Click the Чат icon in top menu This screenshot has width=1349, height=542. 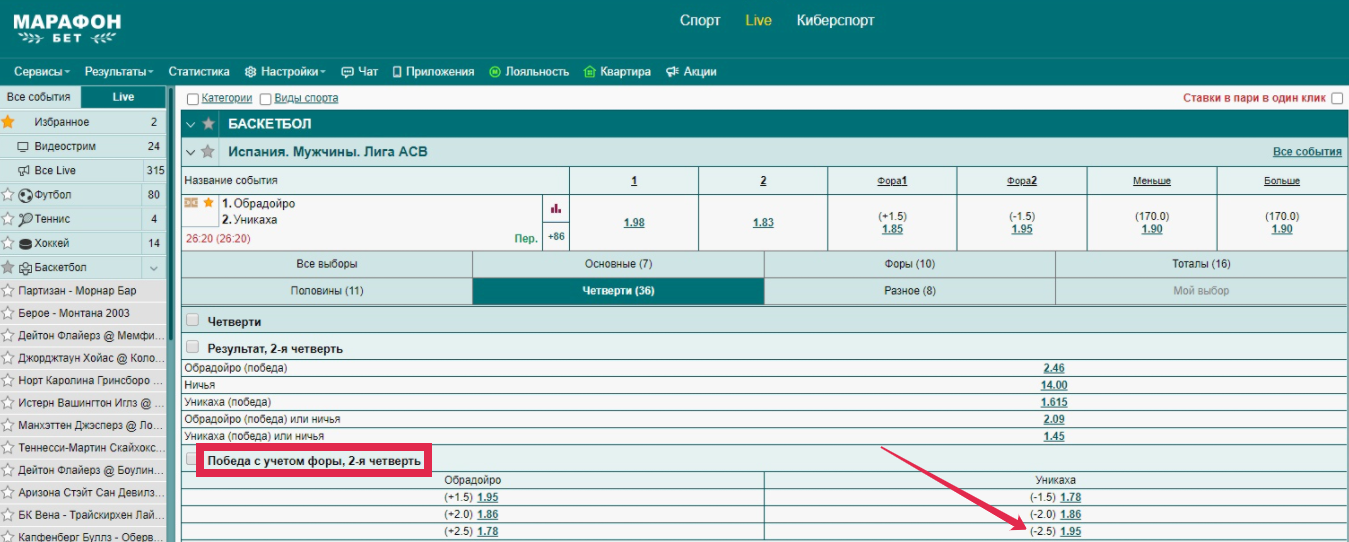click(347, 72)
